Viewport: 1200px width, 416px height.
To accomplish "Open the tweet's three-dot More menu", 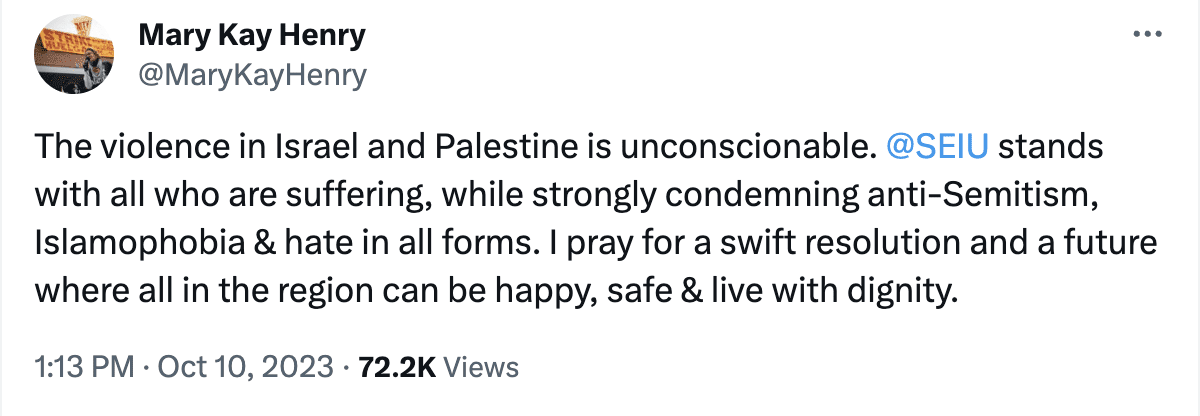I will (1142, 36).
